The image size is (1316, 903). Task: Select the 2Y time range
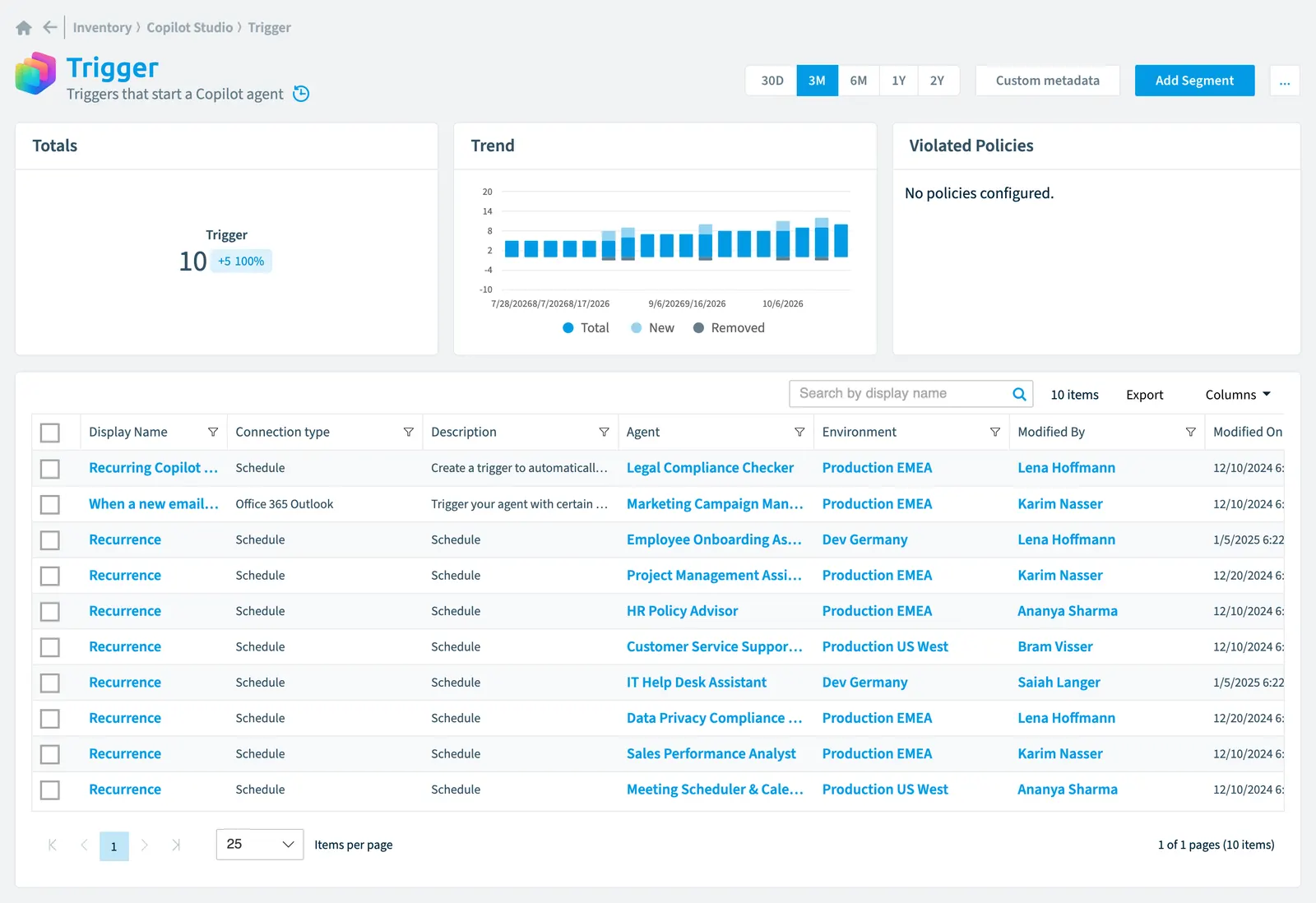pyautogui.click(x=938, y=81)
